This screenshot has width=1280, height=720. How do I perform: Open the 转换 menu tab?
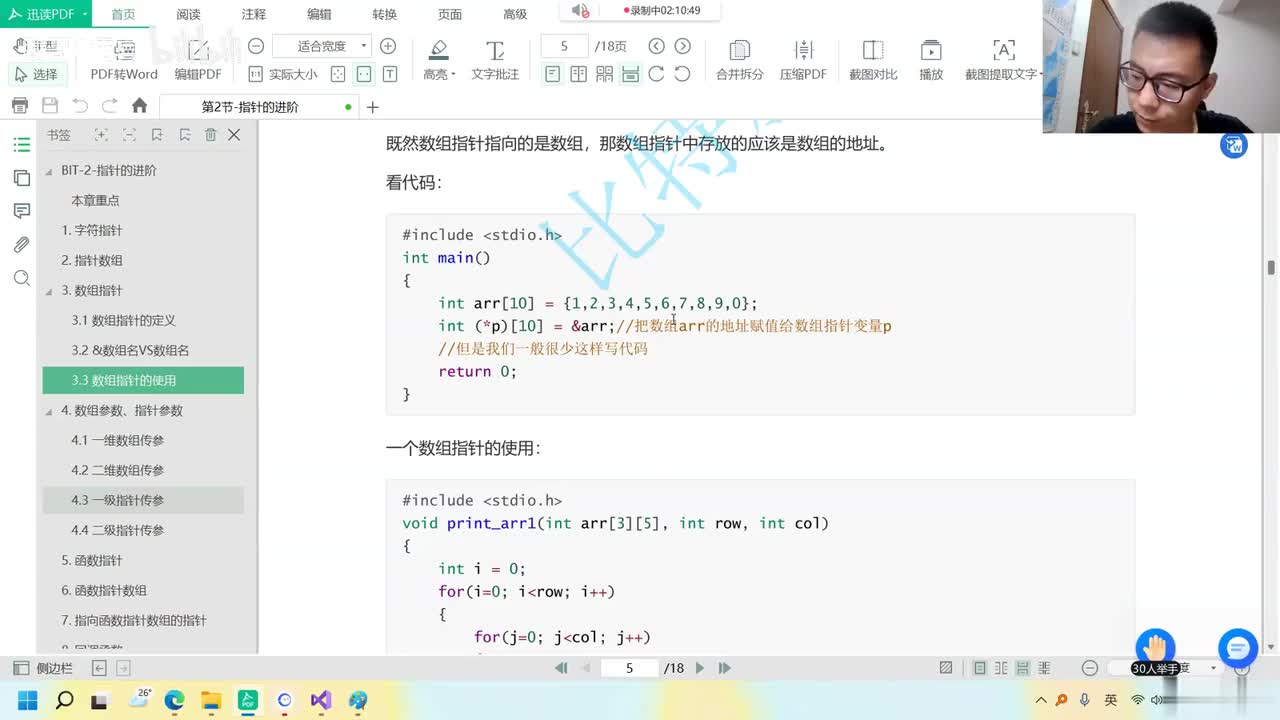pos(385,14)
